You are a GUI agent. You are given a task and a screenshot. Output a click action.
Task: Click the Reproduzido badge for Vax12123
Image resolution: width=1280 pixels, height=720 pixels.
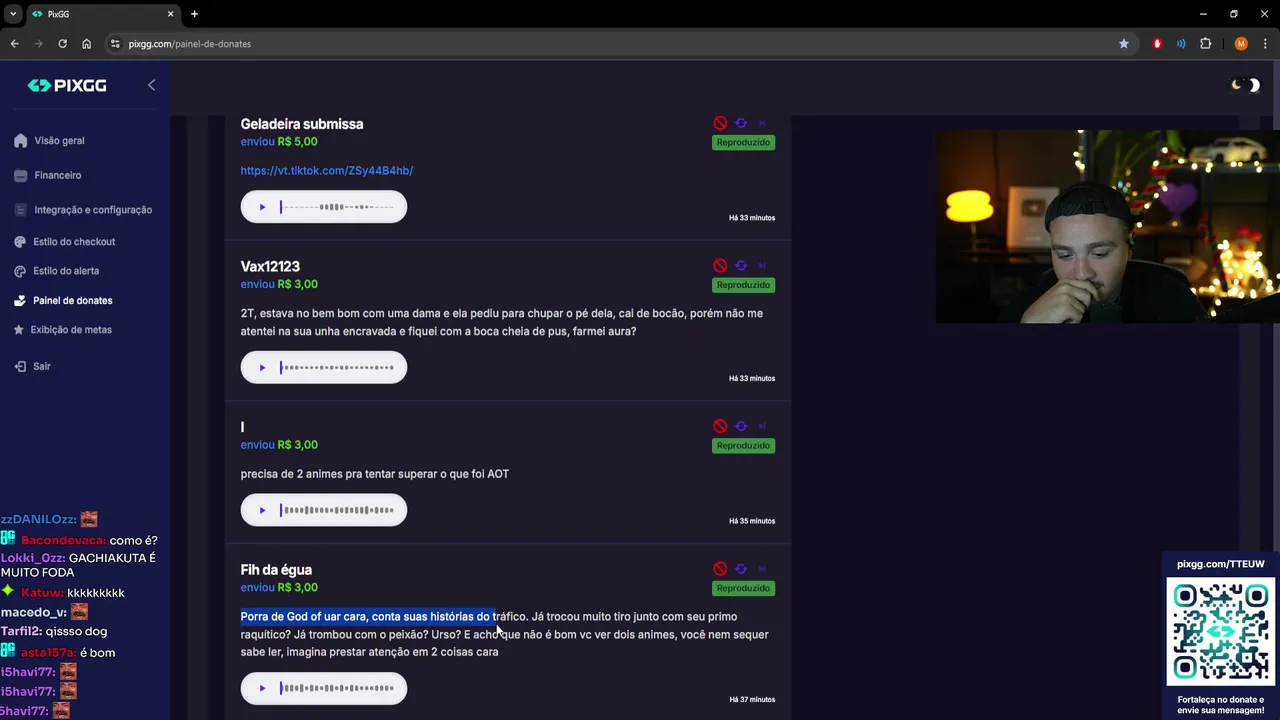point(743,285)
